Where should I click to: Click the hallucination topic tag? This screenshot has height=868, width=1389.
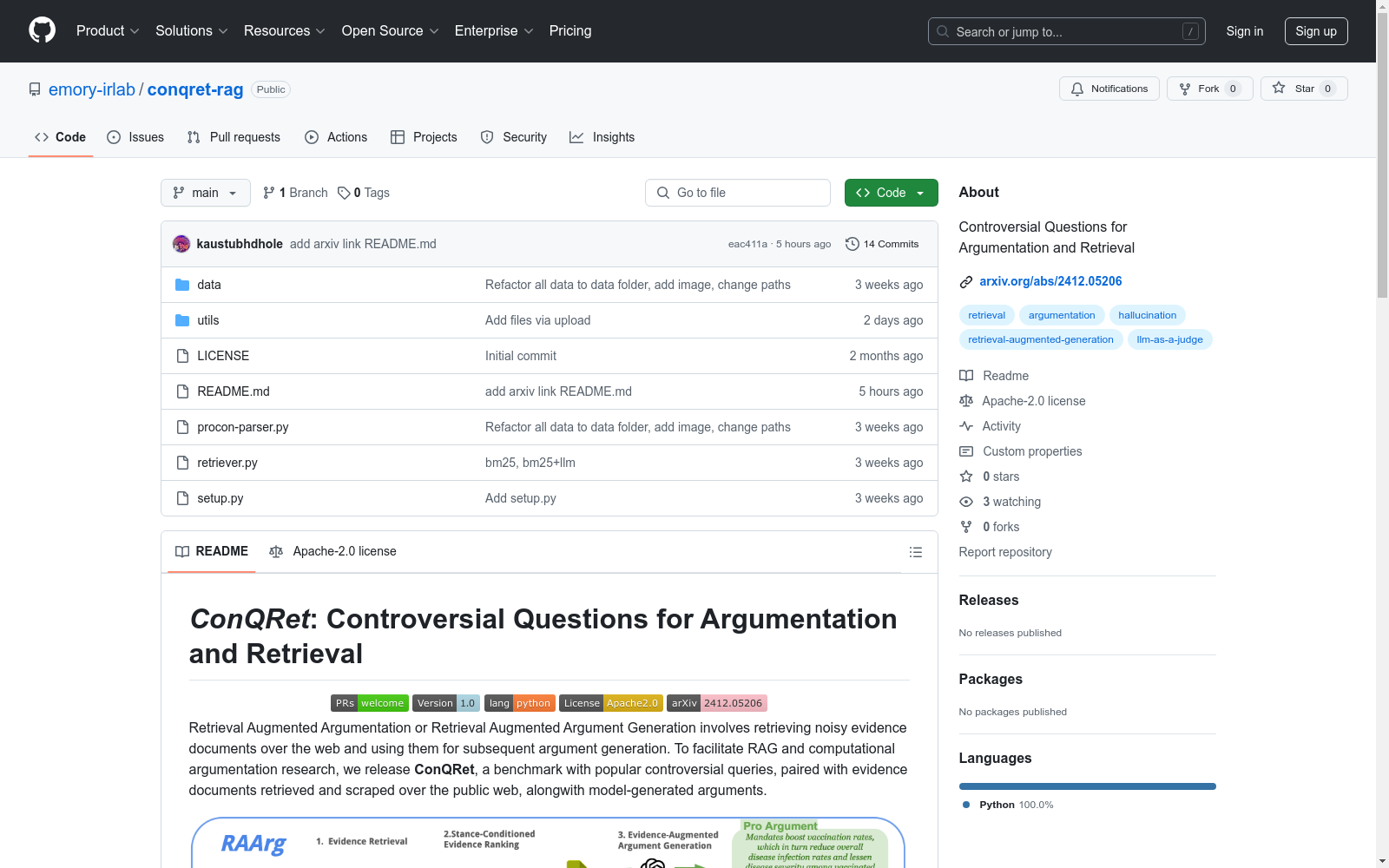tap(1148, 315)
